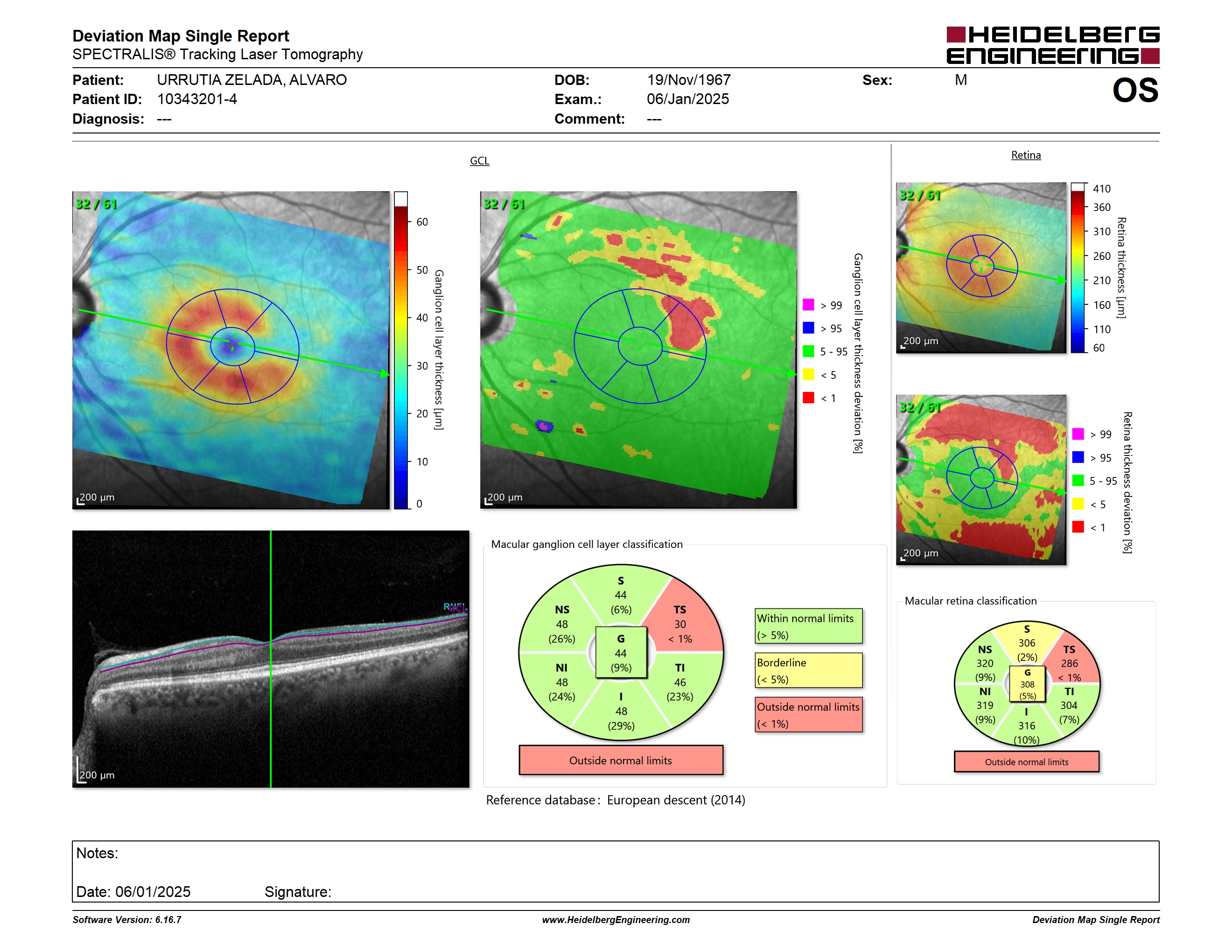Image resolution: width=1232 pixels, height=952 pixels.
Task: Select the GCL section heading
Action: [x=479, y=161]
